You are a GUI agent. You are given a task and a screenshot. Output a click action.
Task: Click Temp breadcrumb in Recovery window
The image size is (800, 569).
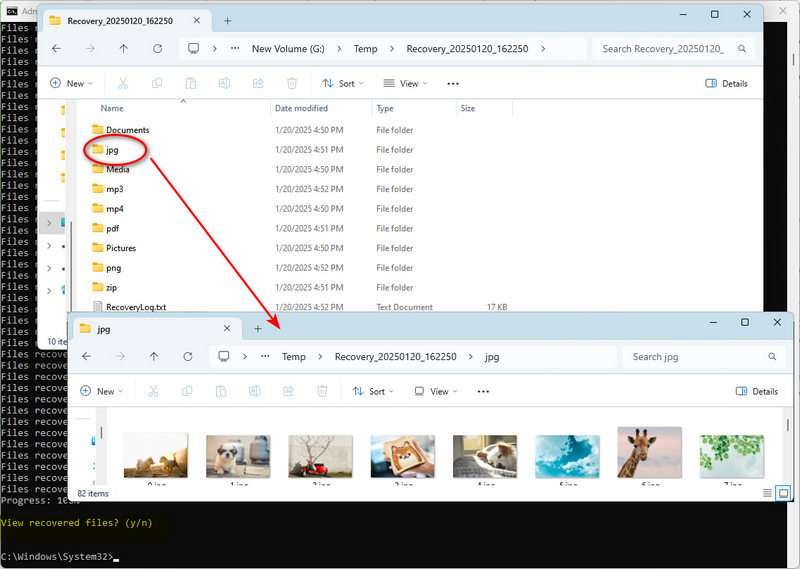[x=365, y=48]
